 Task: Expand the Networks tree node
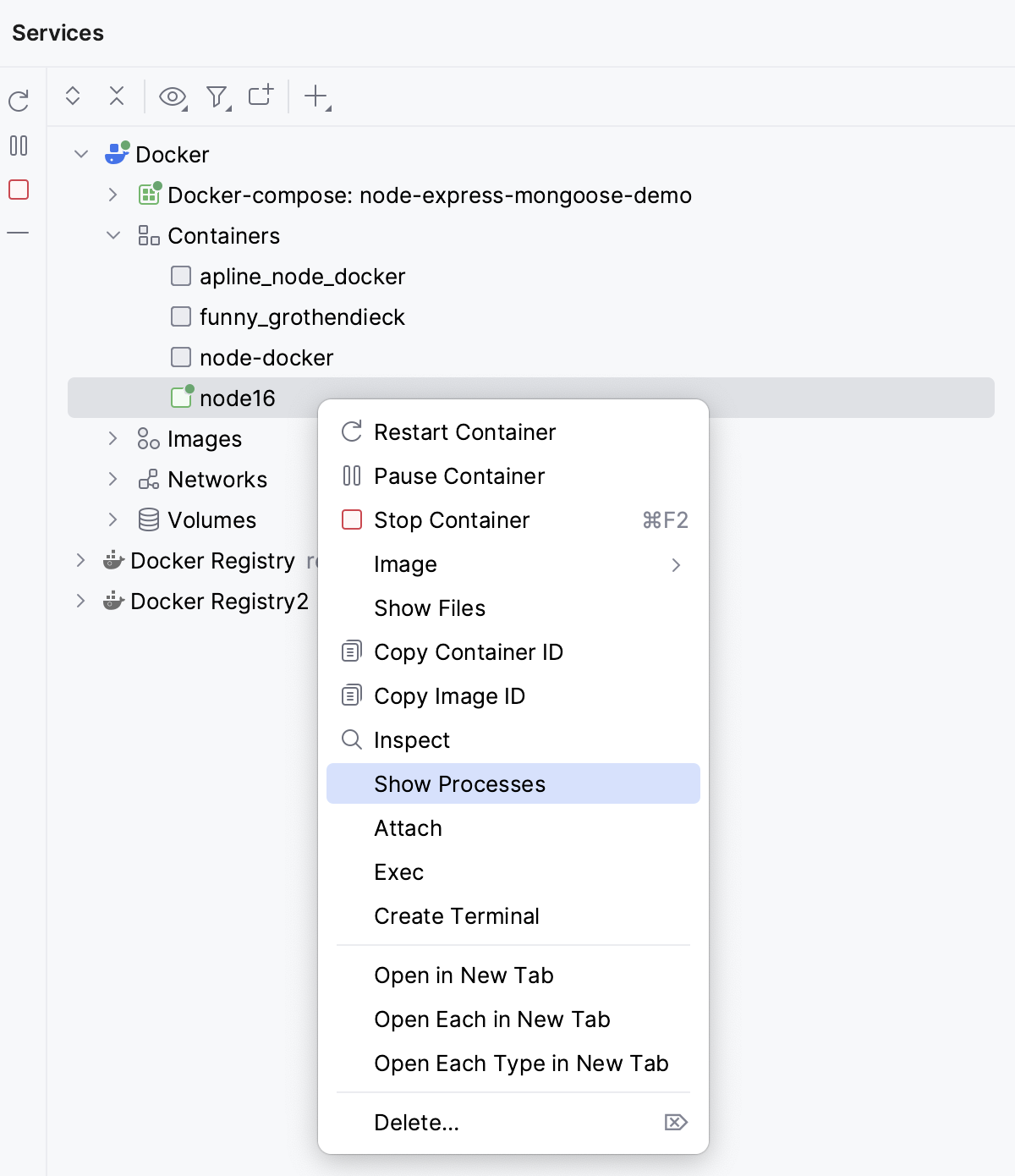tap(112, 479)
